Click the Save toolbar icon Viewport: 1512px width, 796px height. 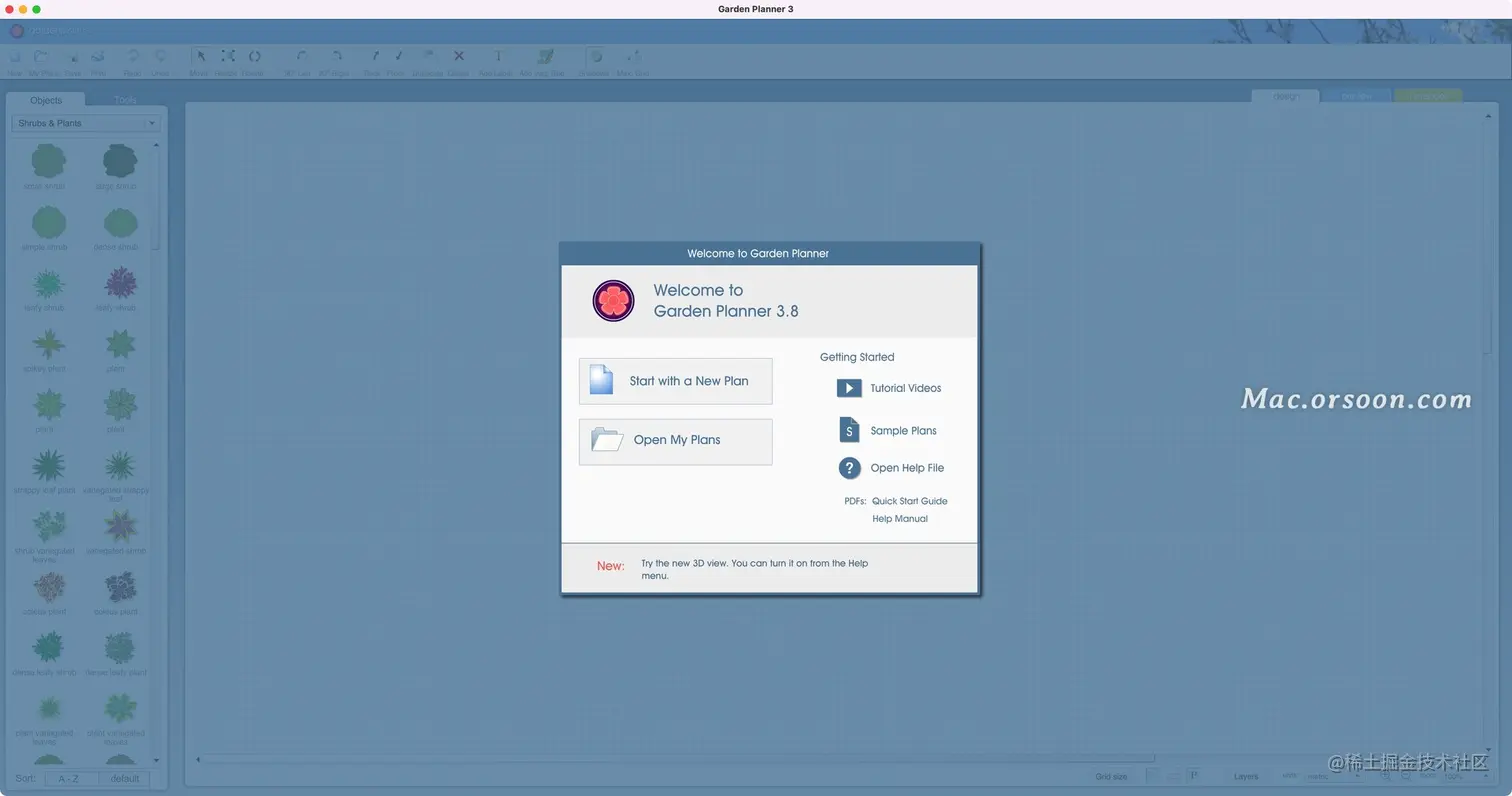(x=73, y=57)
